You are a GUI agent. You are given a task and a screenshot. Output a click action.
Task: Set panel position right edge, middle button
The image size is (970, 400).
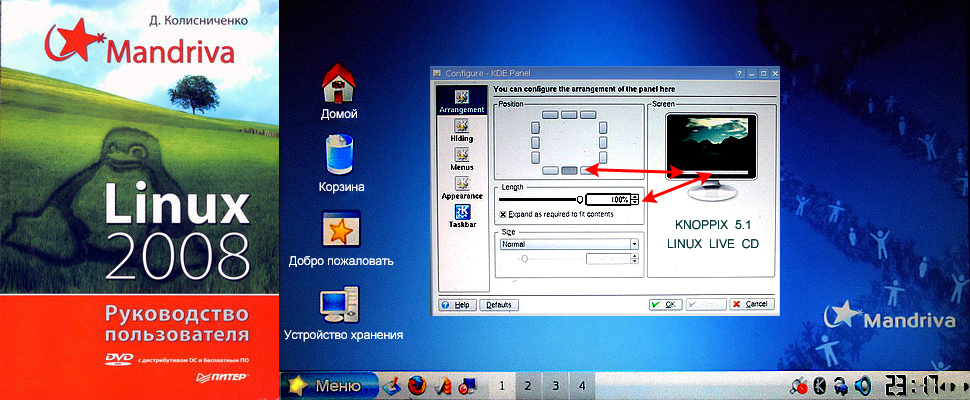[603, 143]
